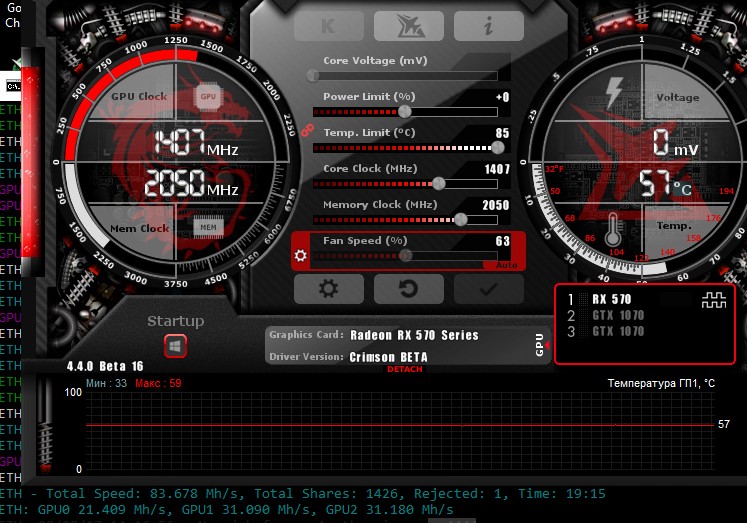Toggle the link icon for power and temp limits

pyautogui.click(x=307, y=130)
